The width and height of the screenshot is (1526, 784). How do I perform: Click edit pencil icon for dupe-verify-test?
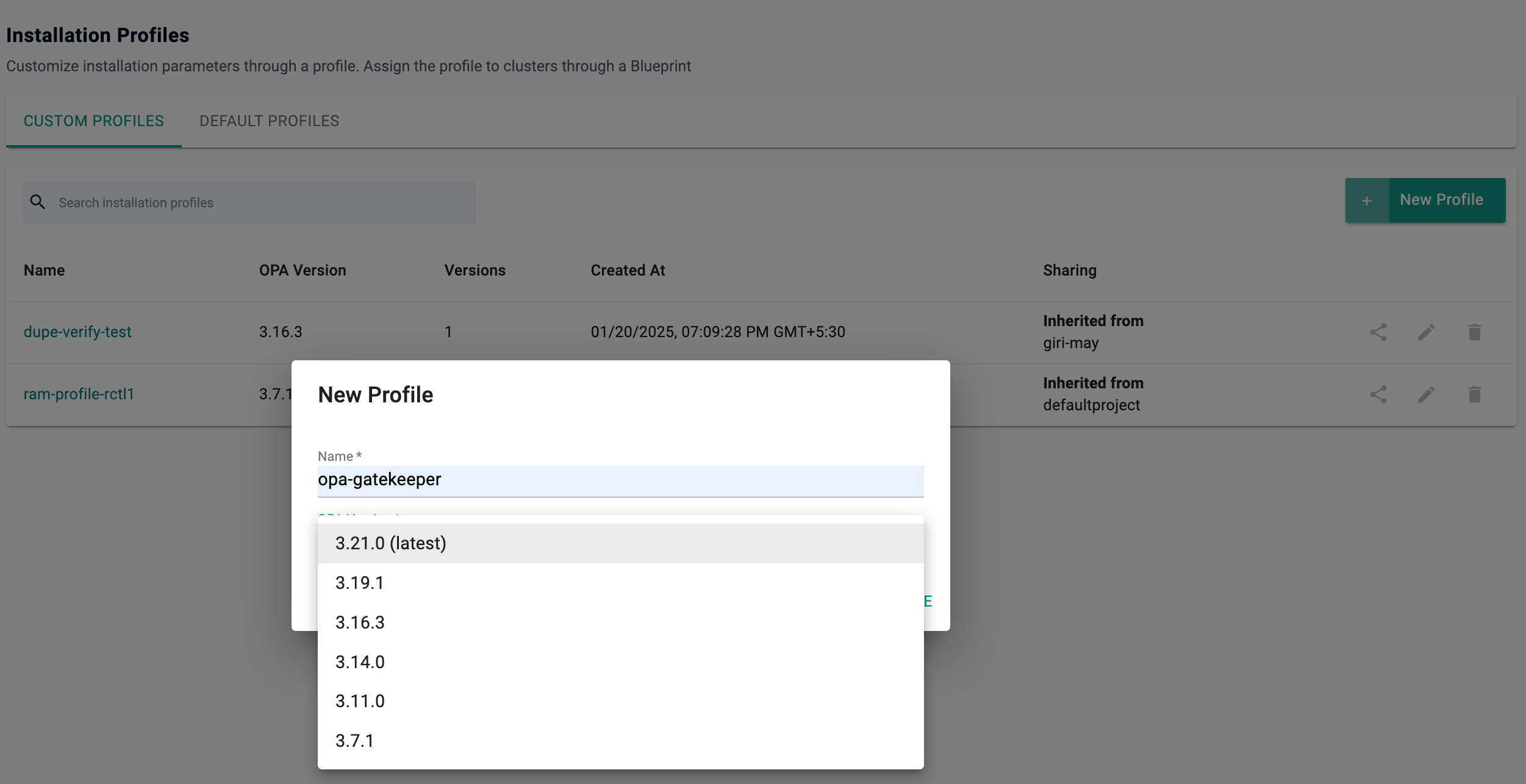click(x=1426, y=332)
